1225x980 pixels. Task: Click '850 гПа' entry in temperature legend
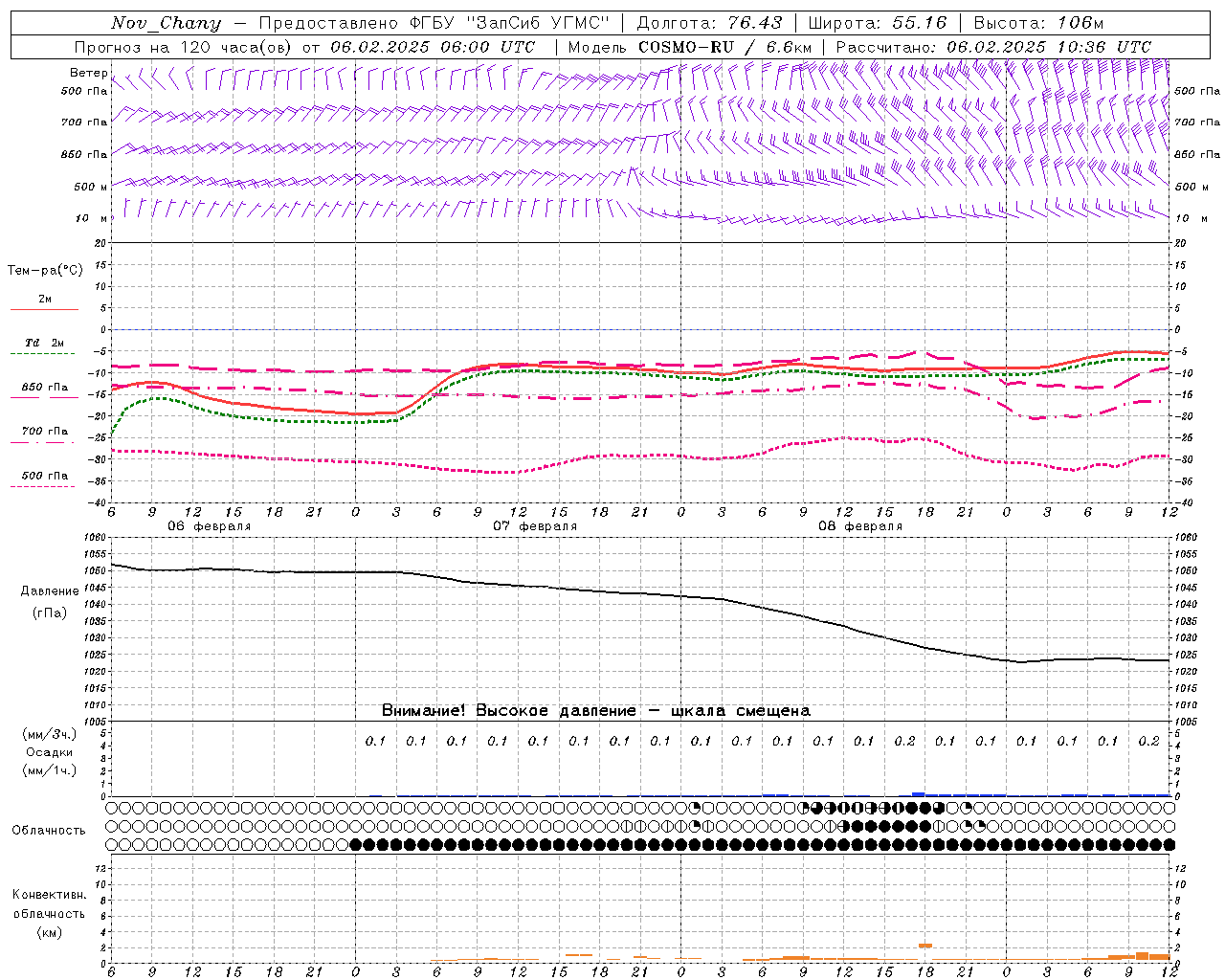[x=45, y=388]
